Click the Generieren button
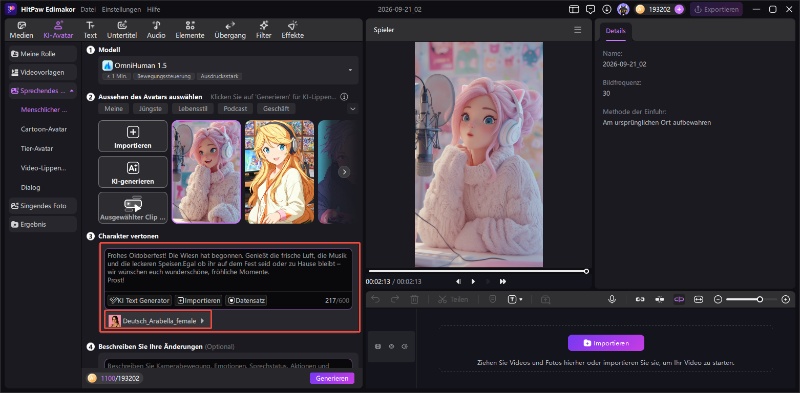Screen dimensions: 800x393 click(332, 378)
